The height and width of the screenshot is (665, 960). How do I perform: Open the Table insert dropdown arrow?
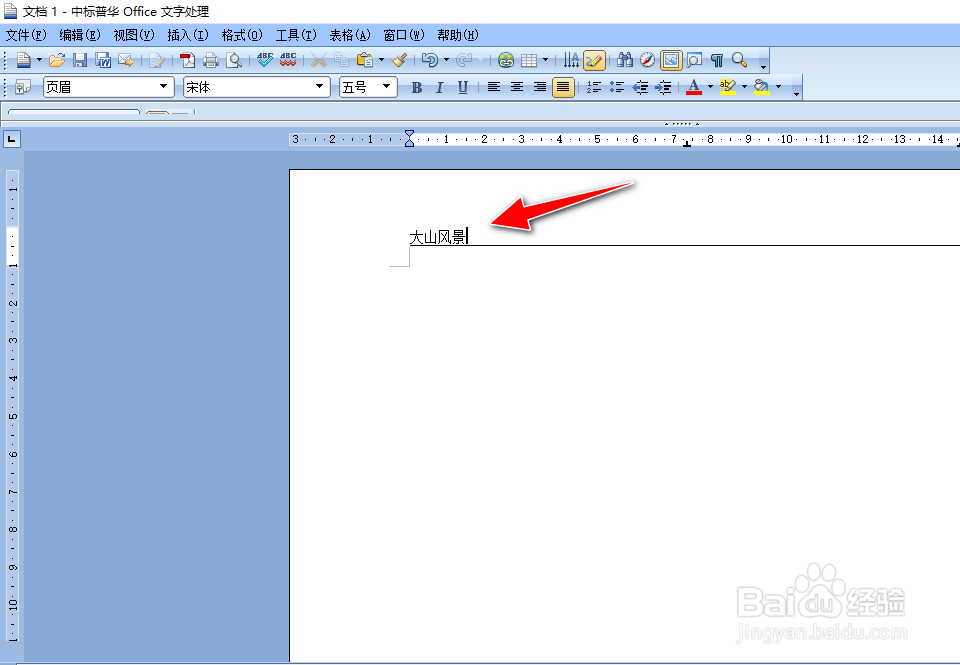tap(546, 60)
